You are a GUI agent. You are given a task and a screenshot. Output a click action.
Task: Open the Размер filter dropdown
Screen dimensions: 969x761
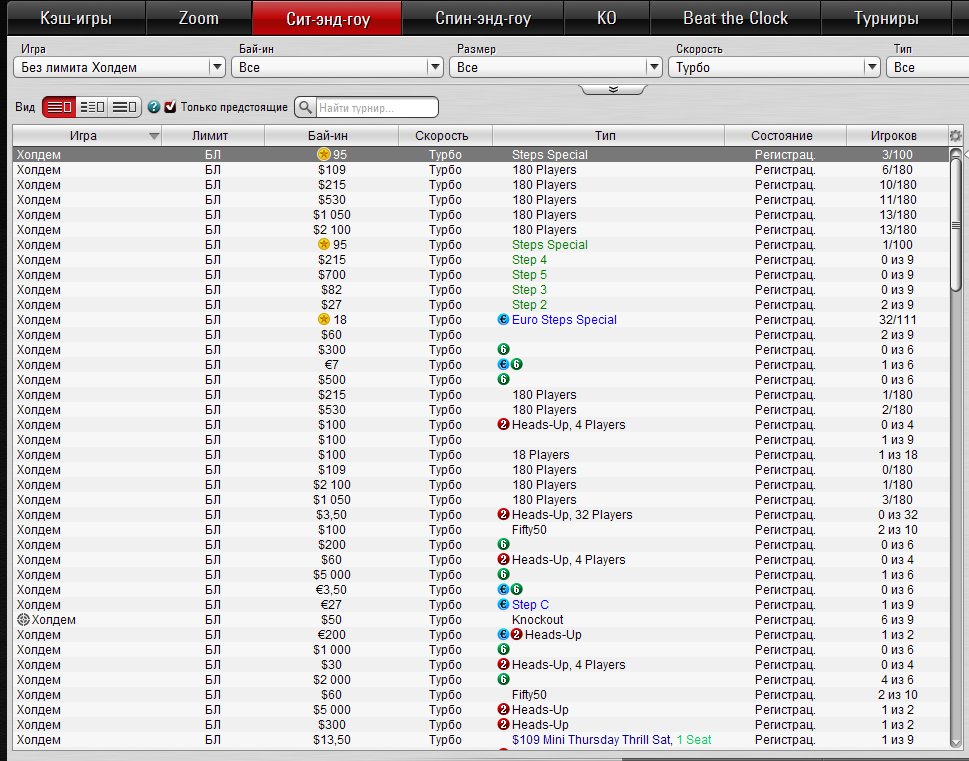[x=556, y=67]
